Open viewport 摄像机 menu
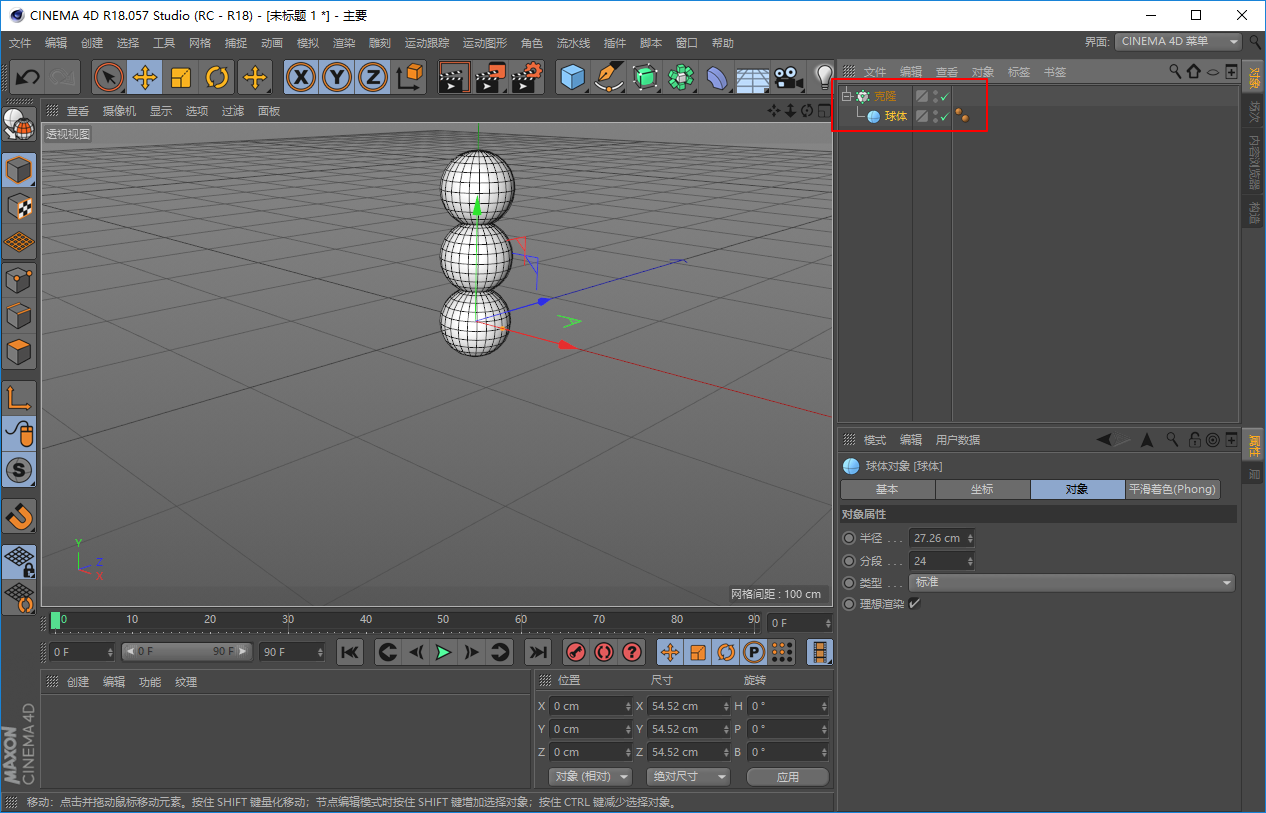The width and height of the screenshot is (1266, 813). coord(119,111)
